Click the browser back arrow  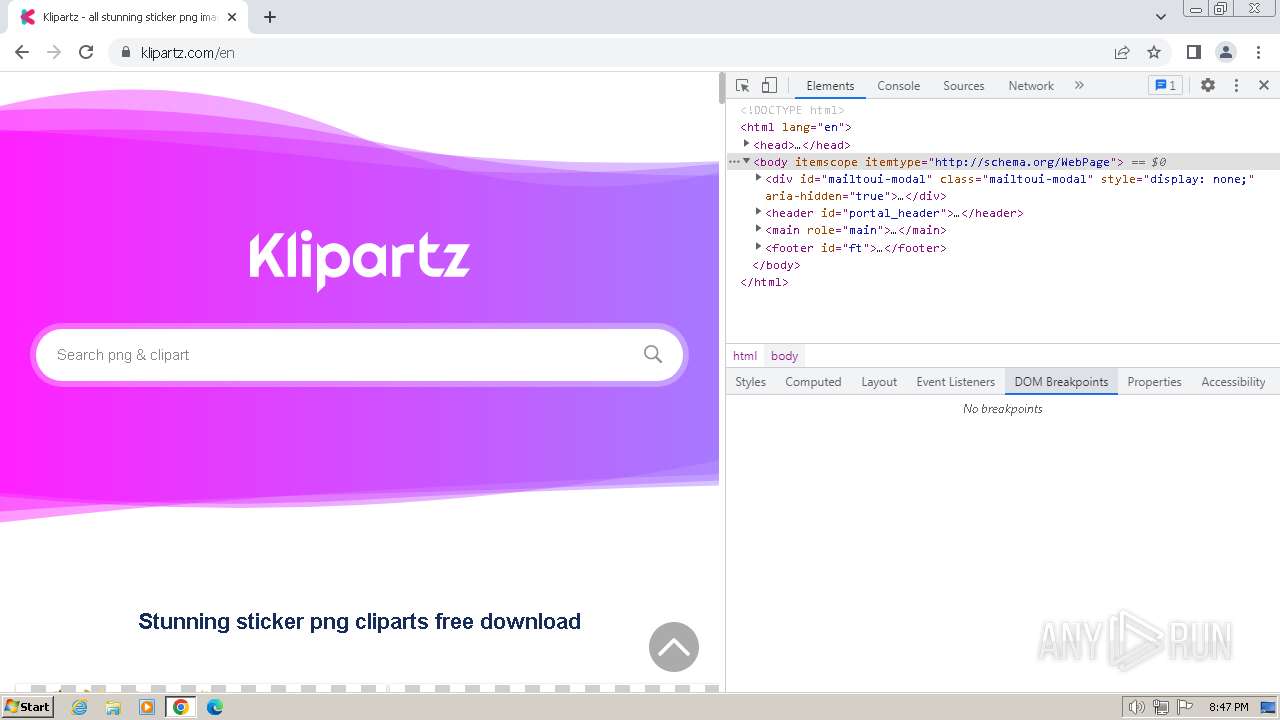22,52
